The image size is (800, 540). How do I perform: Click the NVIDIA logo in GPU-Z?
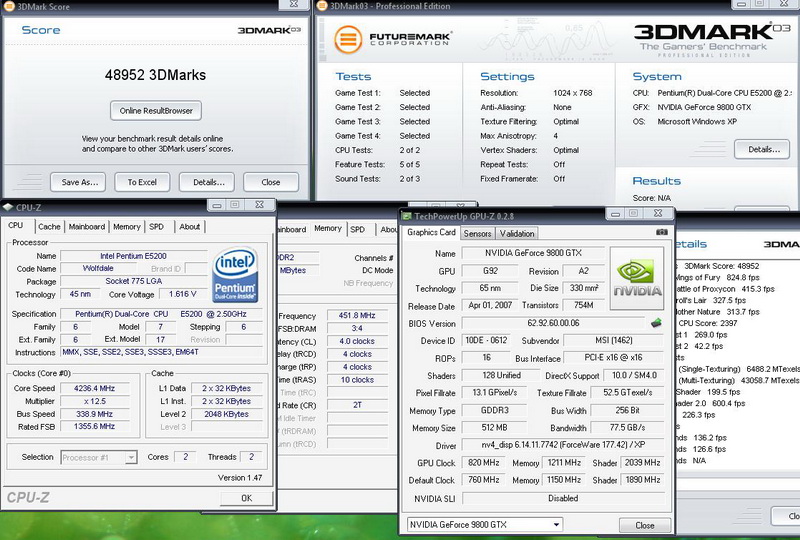[637, 278]
